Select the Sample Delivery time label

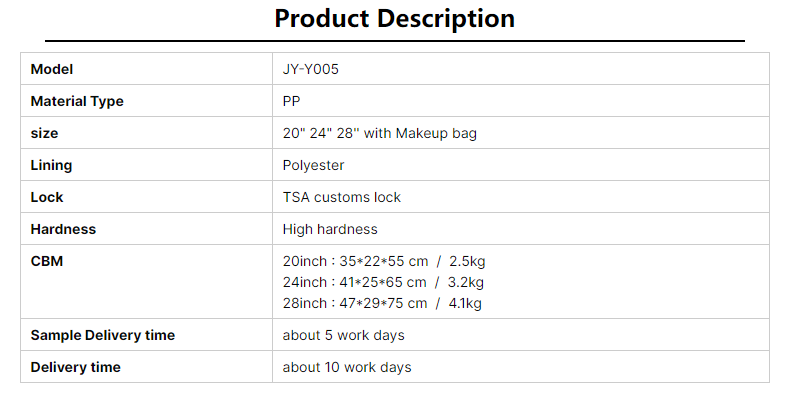tap(103, 335)
